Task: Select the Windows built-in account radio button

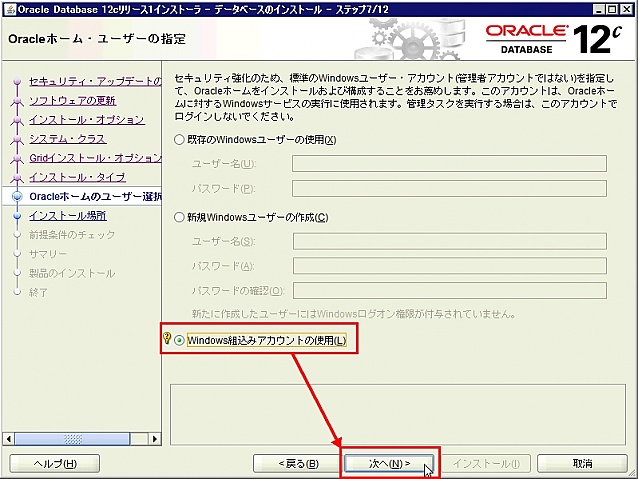Action: click(x=179, y=340)
